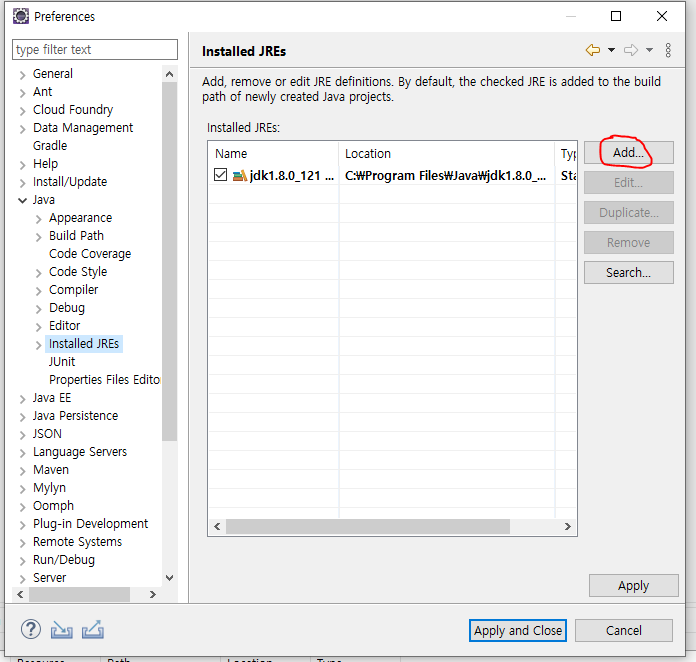Viewport: 696px width, 662px height.
Task: Open the forward history dropdown arrow
Action: click(x=649, y=50)
